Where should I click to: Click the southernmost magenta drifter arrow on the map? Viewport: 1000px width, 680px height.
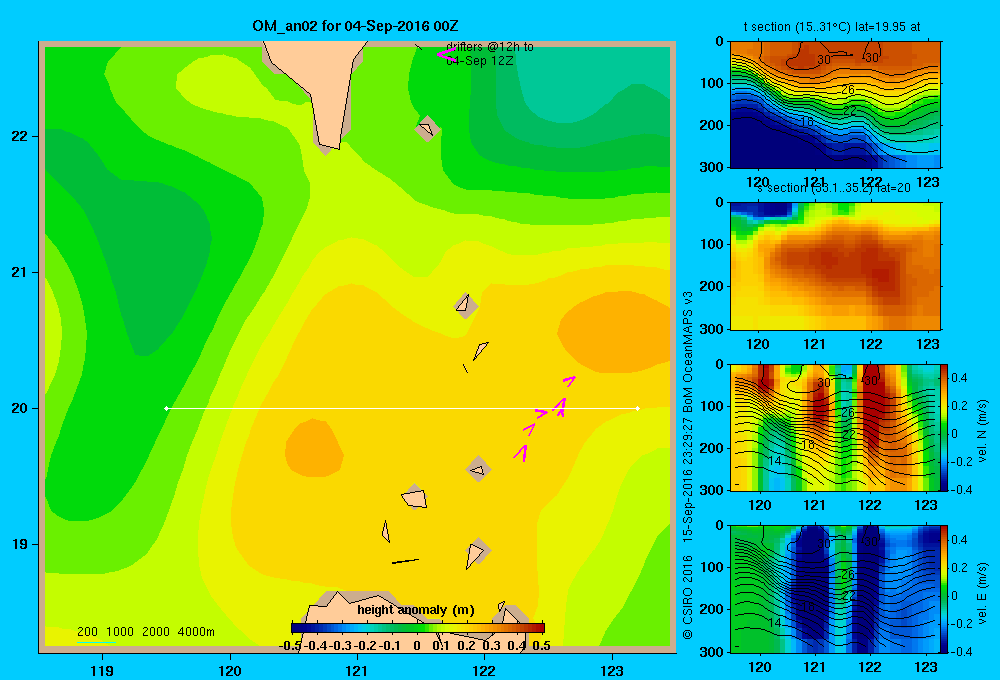coord(521,453)
